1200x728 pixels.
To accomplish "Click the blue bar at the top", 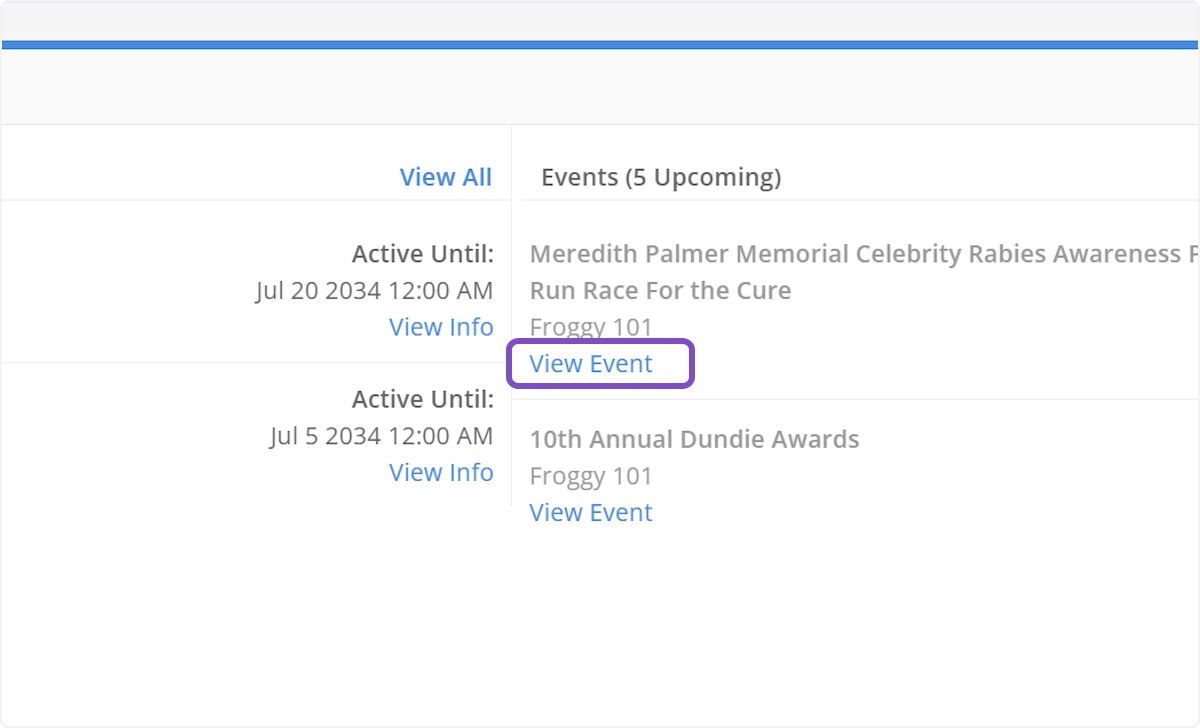I will [x=600, y=44].
